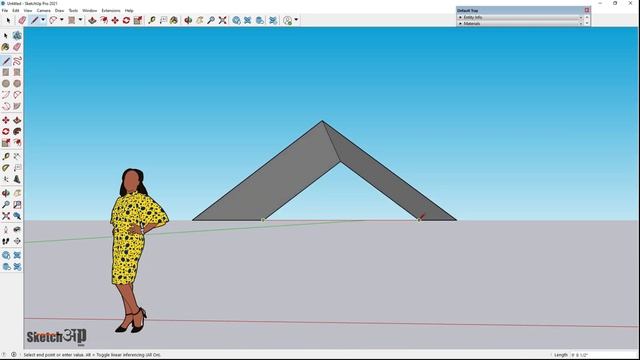Expand the Entity Info tray panel
Image resolution: width=640 pixels, height=360 pixels.
tap(520, 17)
